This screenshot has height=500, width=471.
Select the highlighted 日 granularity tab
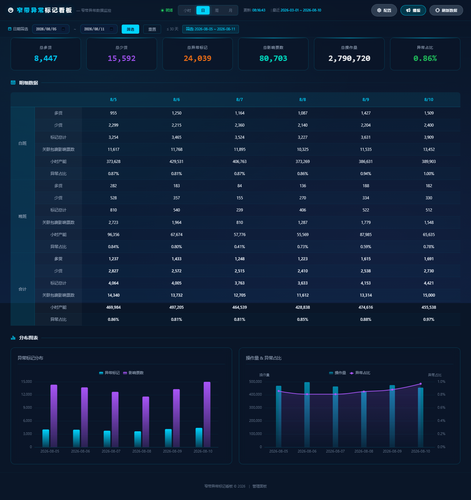pyautogui.click(x=203, y=10)
